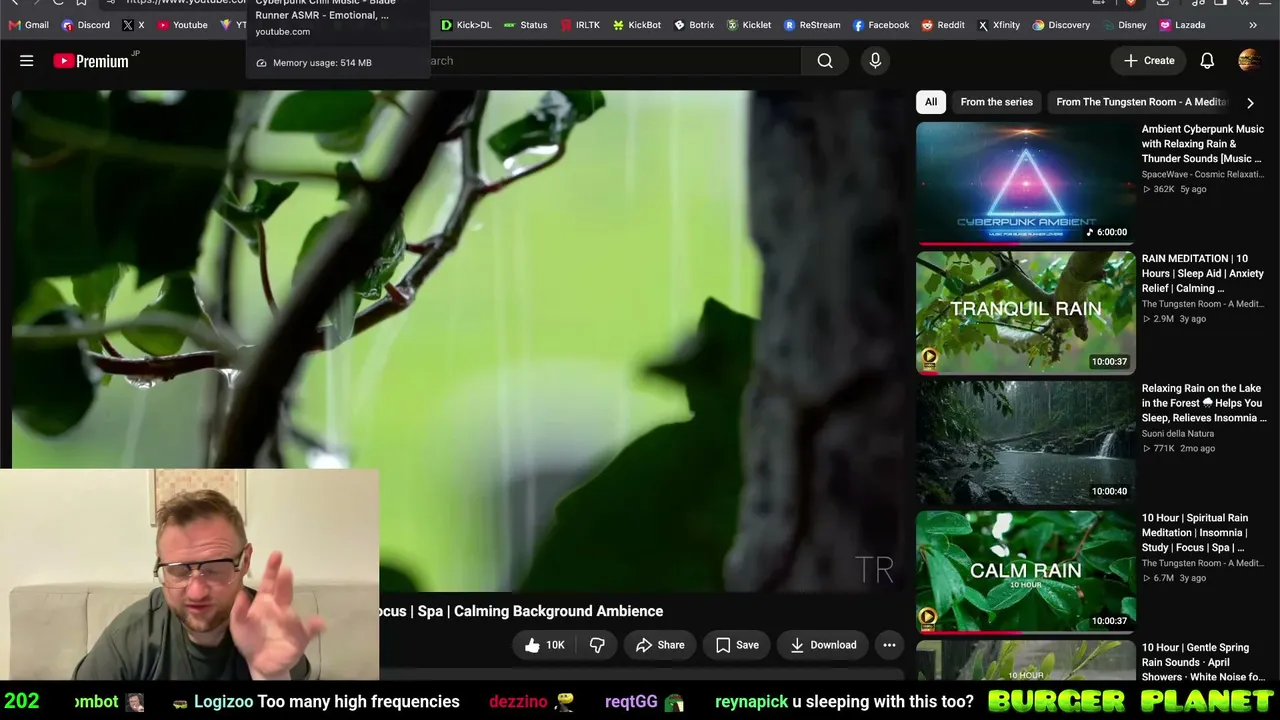Open the Discord bookmark
The height and width of the screenshot is (720, 1280).
86,25
